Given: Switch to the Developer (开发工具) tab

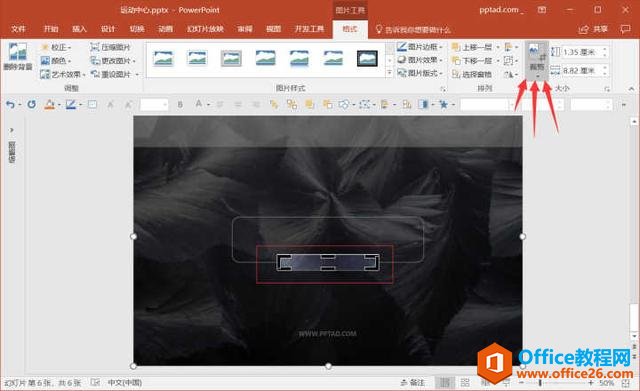Looking at the screenshot, I should [309, 29].
